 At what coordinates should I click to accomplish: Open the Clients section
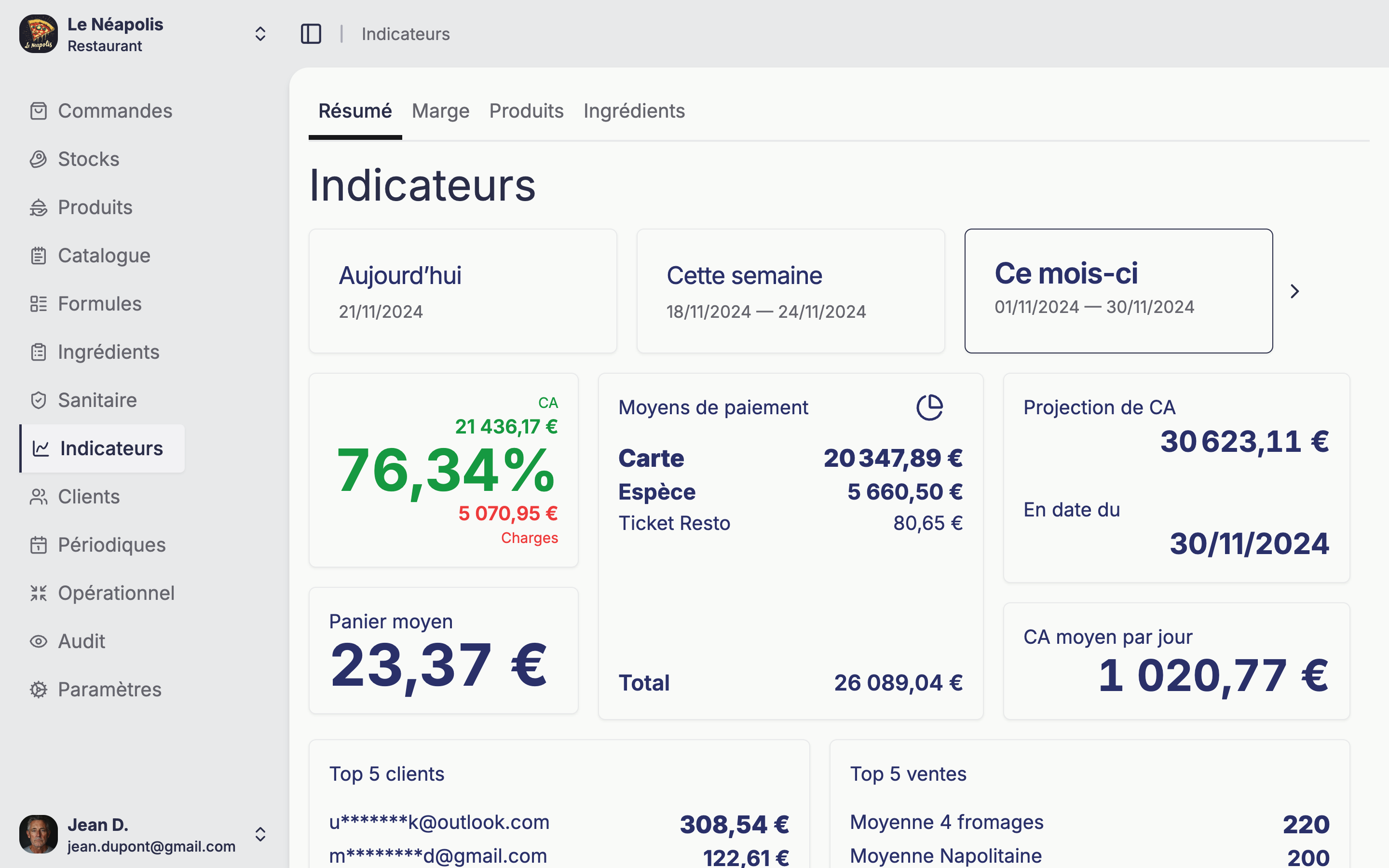89,497
